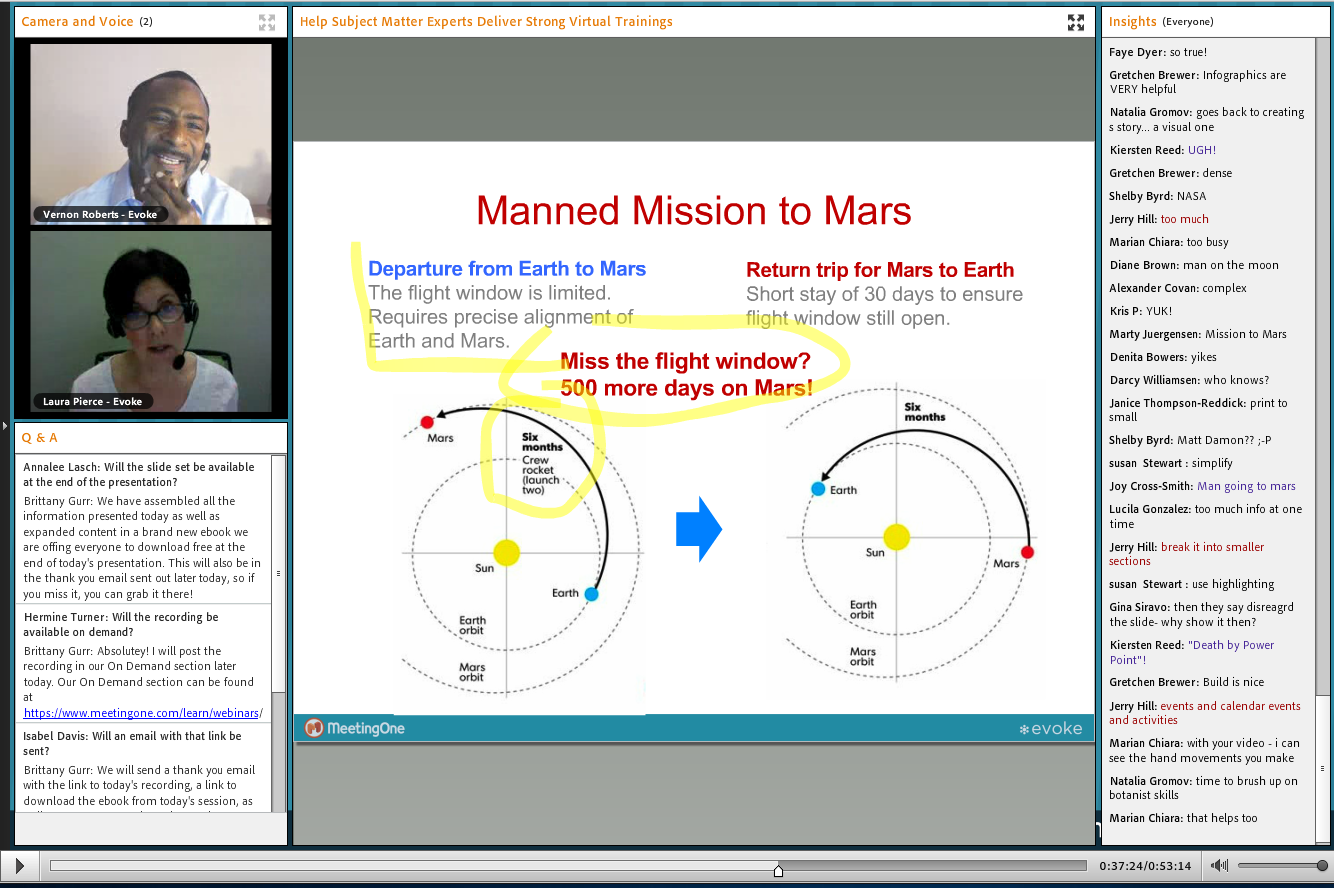The image size is (1334, 888).
Task: Click the MeetingOne logo on slide footer
Action: point(356,728)
